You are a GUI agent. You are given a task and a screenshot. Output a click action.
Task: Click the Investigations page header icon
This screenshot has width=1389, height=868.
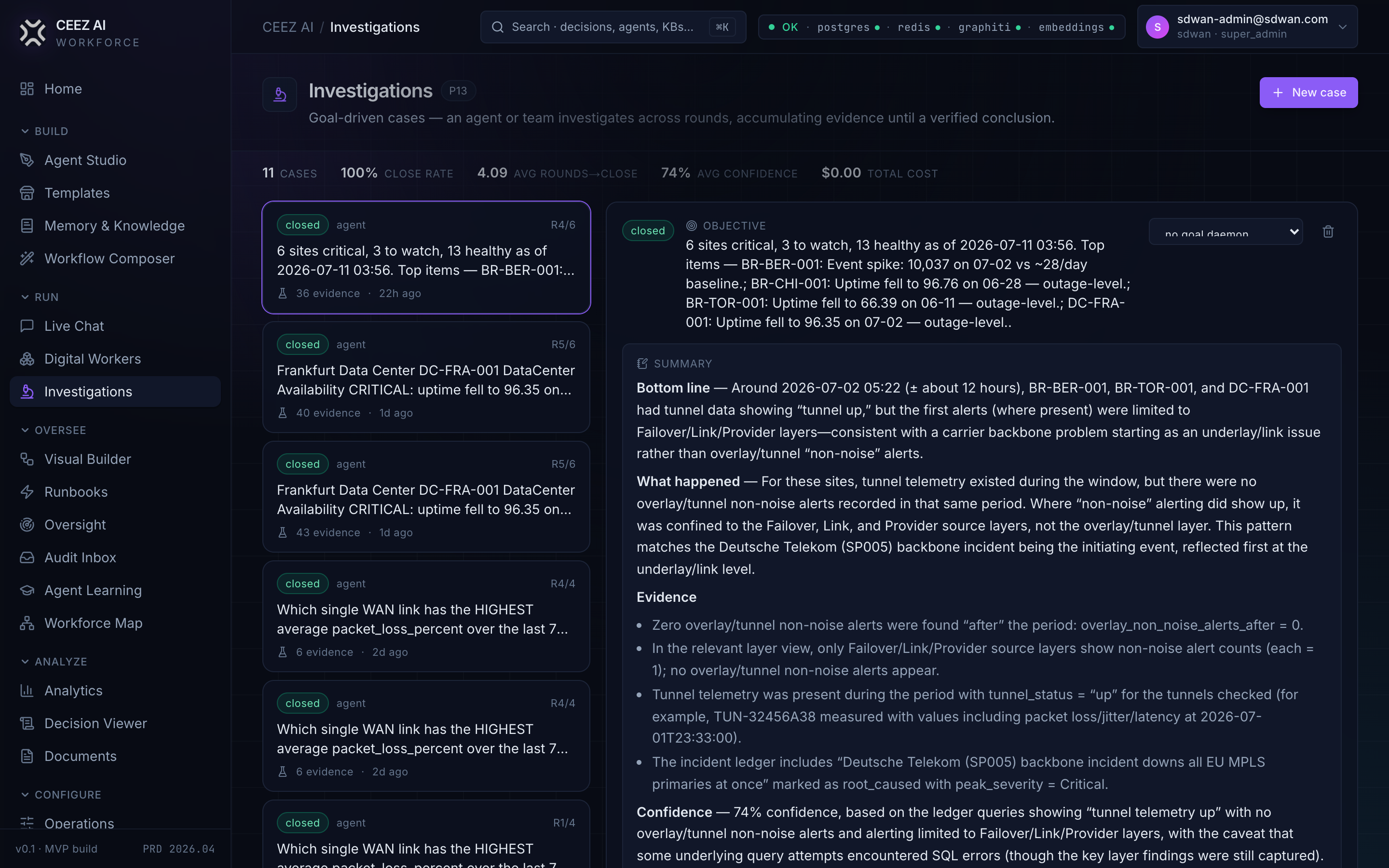(280, 94)
